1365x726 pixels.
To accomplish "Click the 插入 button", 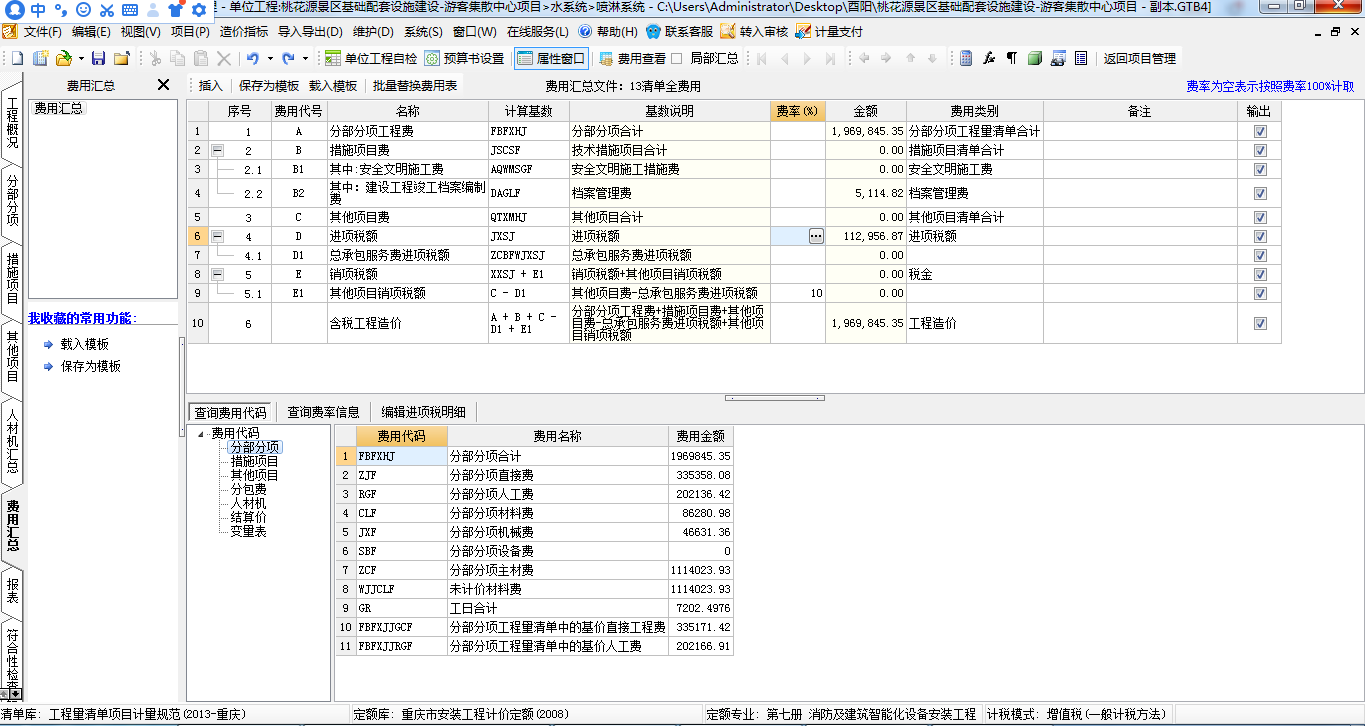I will point(211,86).
